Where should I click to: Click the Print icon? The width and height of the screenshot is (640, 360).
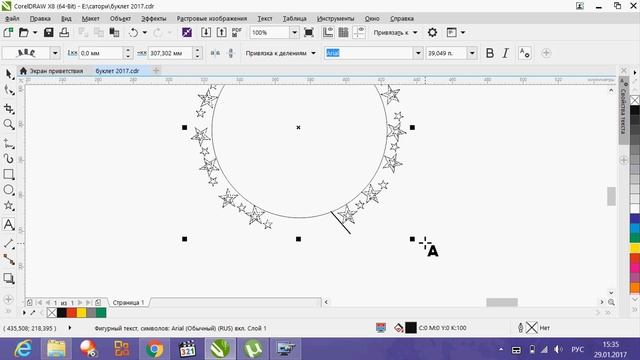64,32
